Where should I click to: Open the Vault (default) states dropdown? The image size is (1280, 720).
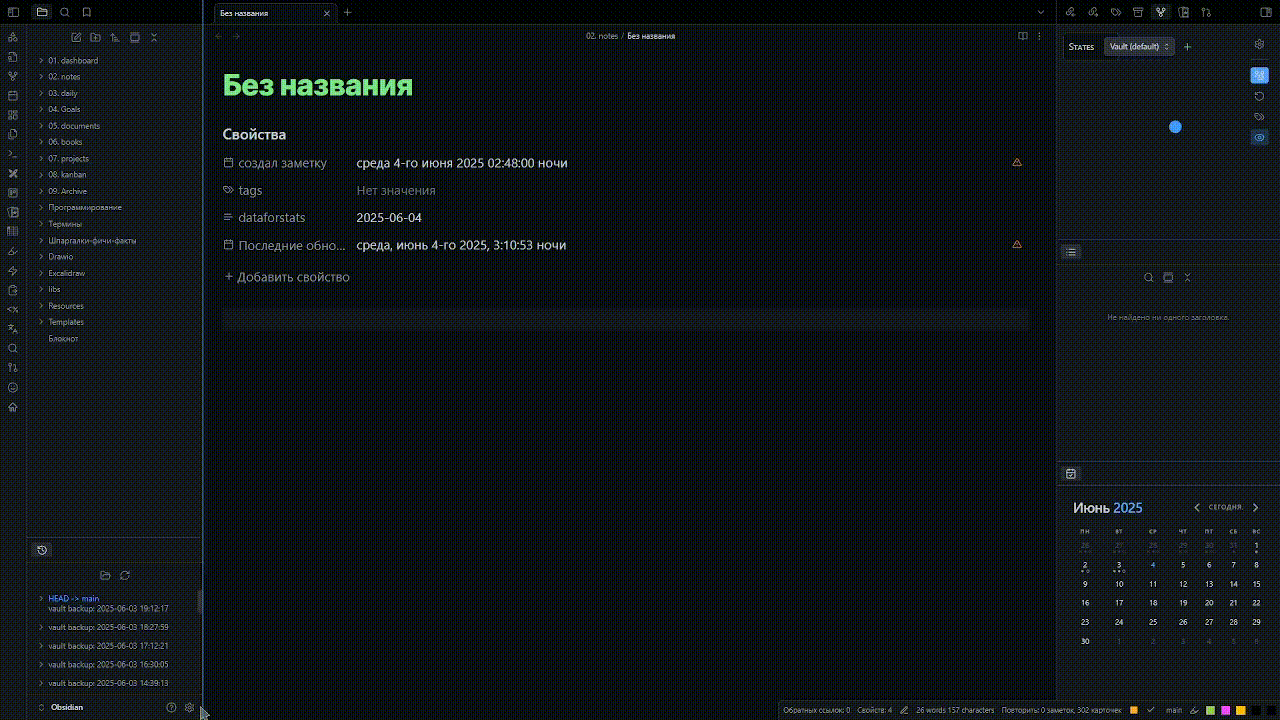pos(1139,47)
